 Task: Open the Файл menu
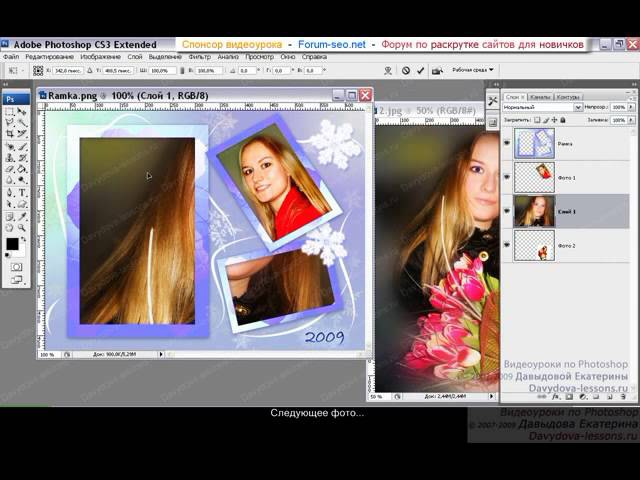tap(11, 57)
